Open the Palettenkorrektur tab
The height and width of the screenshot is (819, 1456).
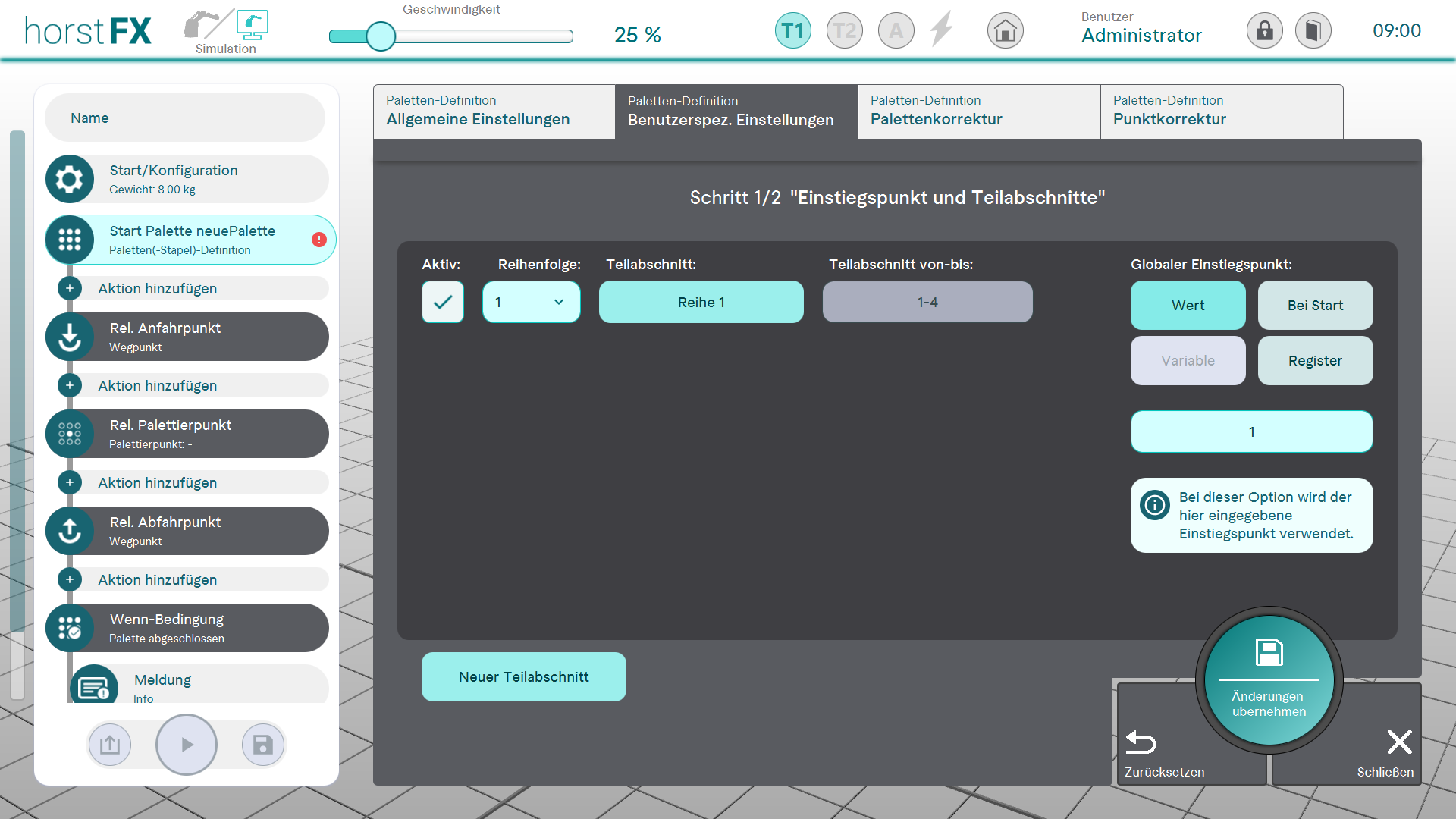coord(978,111)
